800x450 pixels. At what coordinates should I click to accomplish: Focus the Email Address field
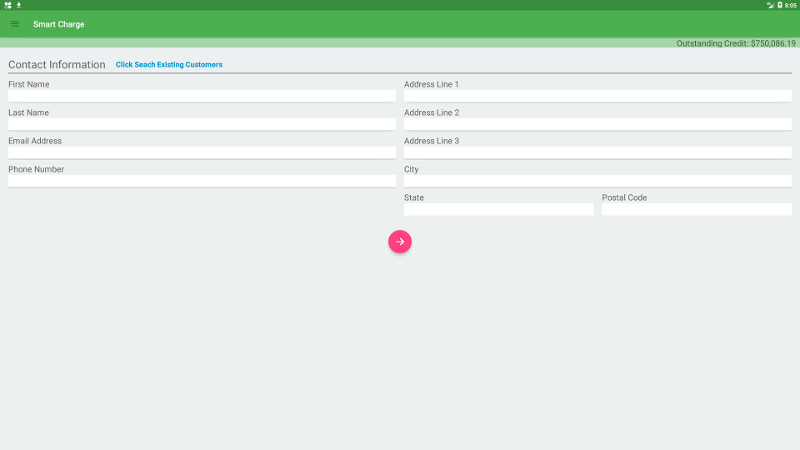click(202, 153)
